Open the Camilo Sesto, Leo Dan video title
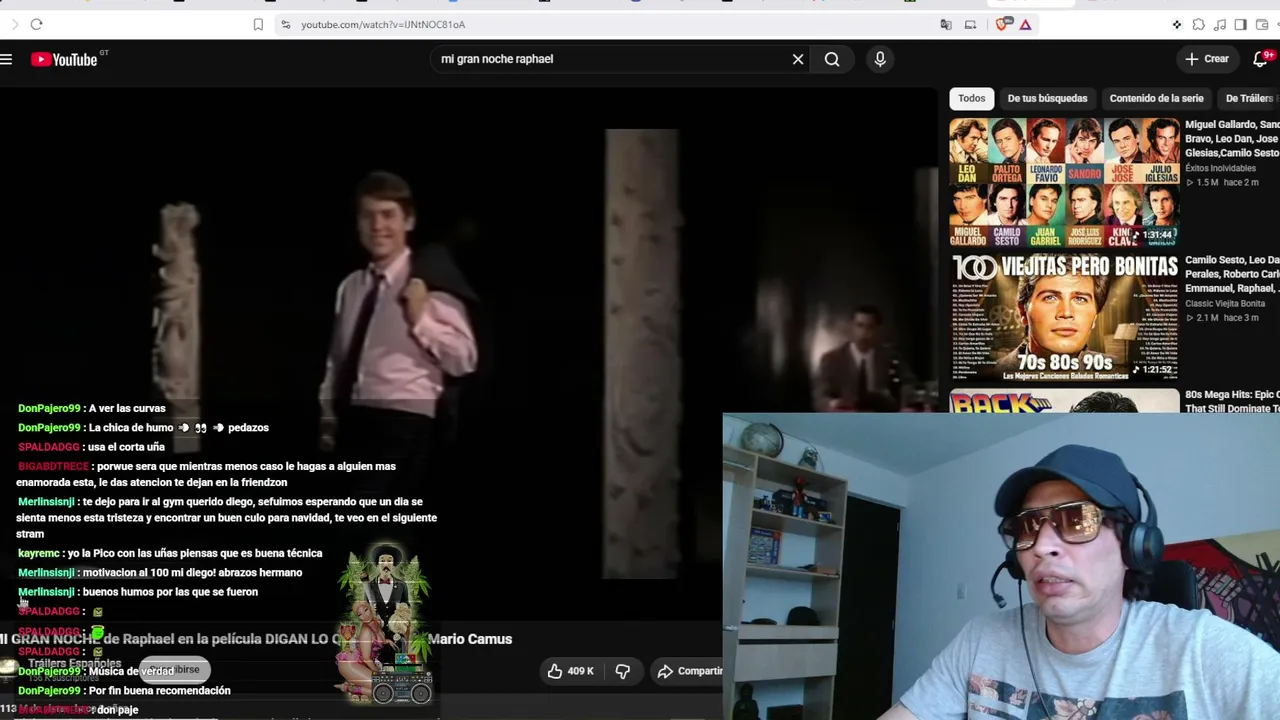Screen dimensions: 1280x720 coord(1232,274)
